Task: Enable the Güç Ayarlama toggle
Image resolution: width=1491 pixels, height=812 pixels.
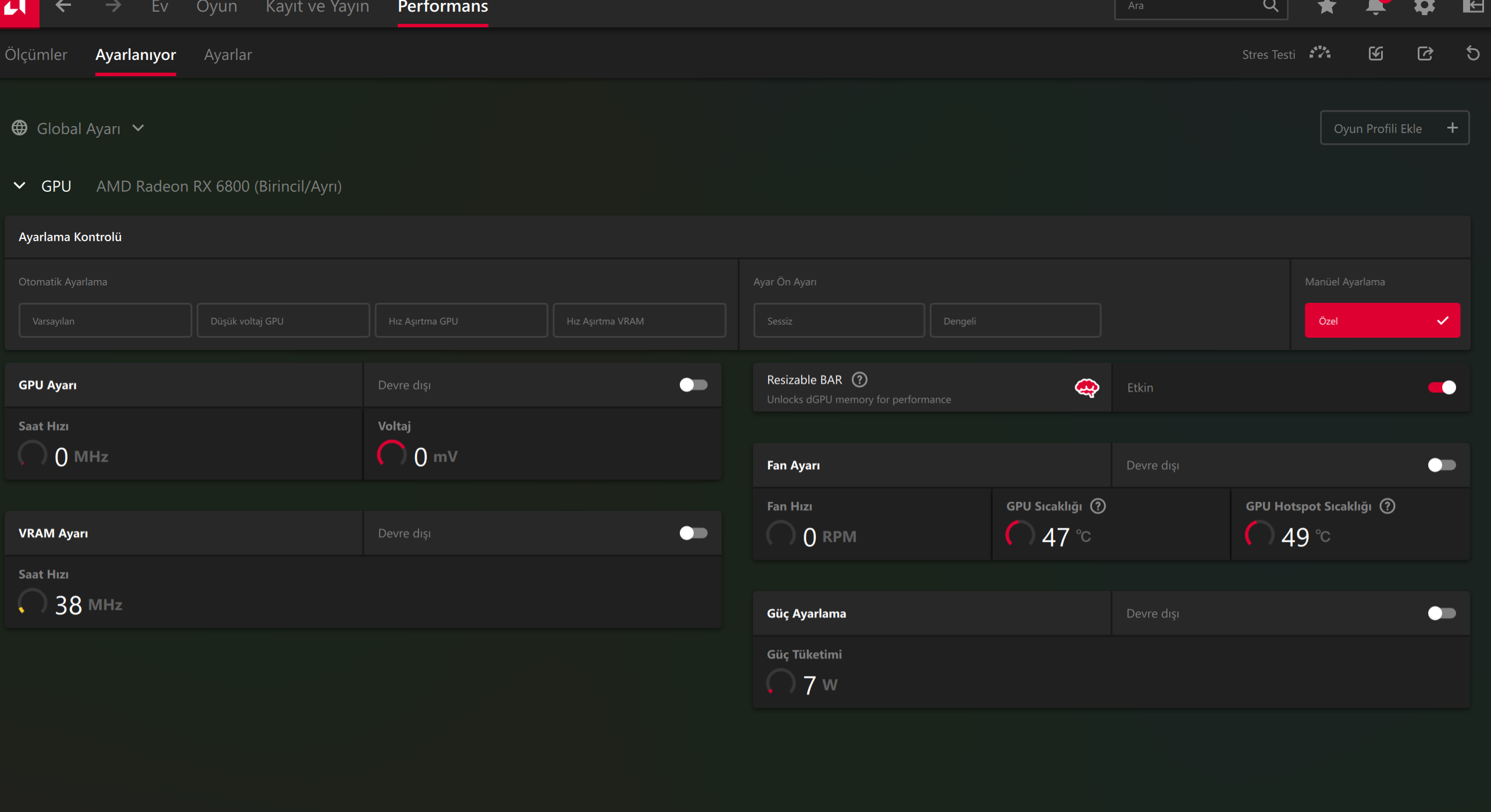Action: pos(1442,613)
